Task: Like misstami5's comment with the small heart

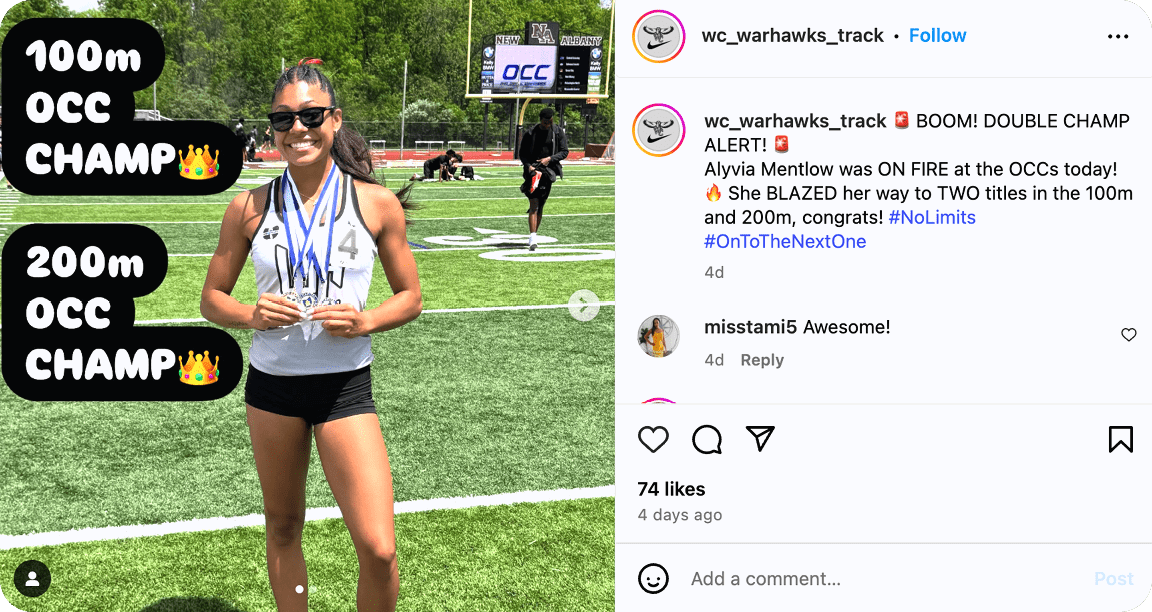Action: [x=1128, y=335]
